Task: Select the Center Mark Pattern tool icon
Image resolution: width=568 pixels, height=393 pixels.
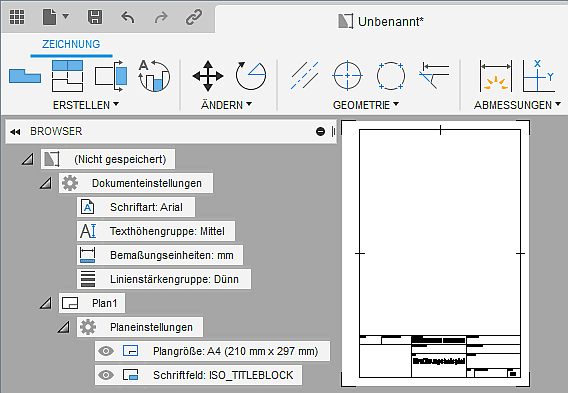Action: [390, 76]
